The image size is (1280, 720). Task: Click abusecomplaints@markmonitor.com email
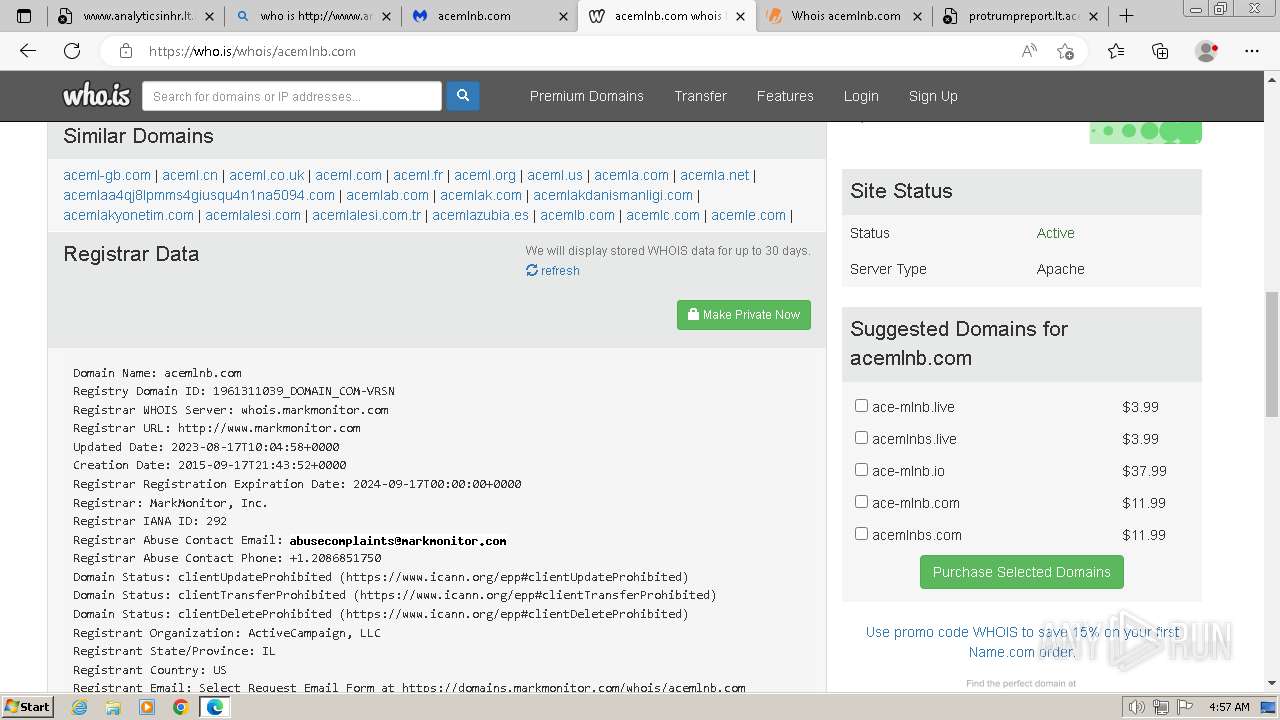point(398,540)
